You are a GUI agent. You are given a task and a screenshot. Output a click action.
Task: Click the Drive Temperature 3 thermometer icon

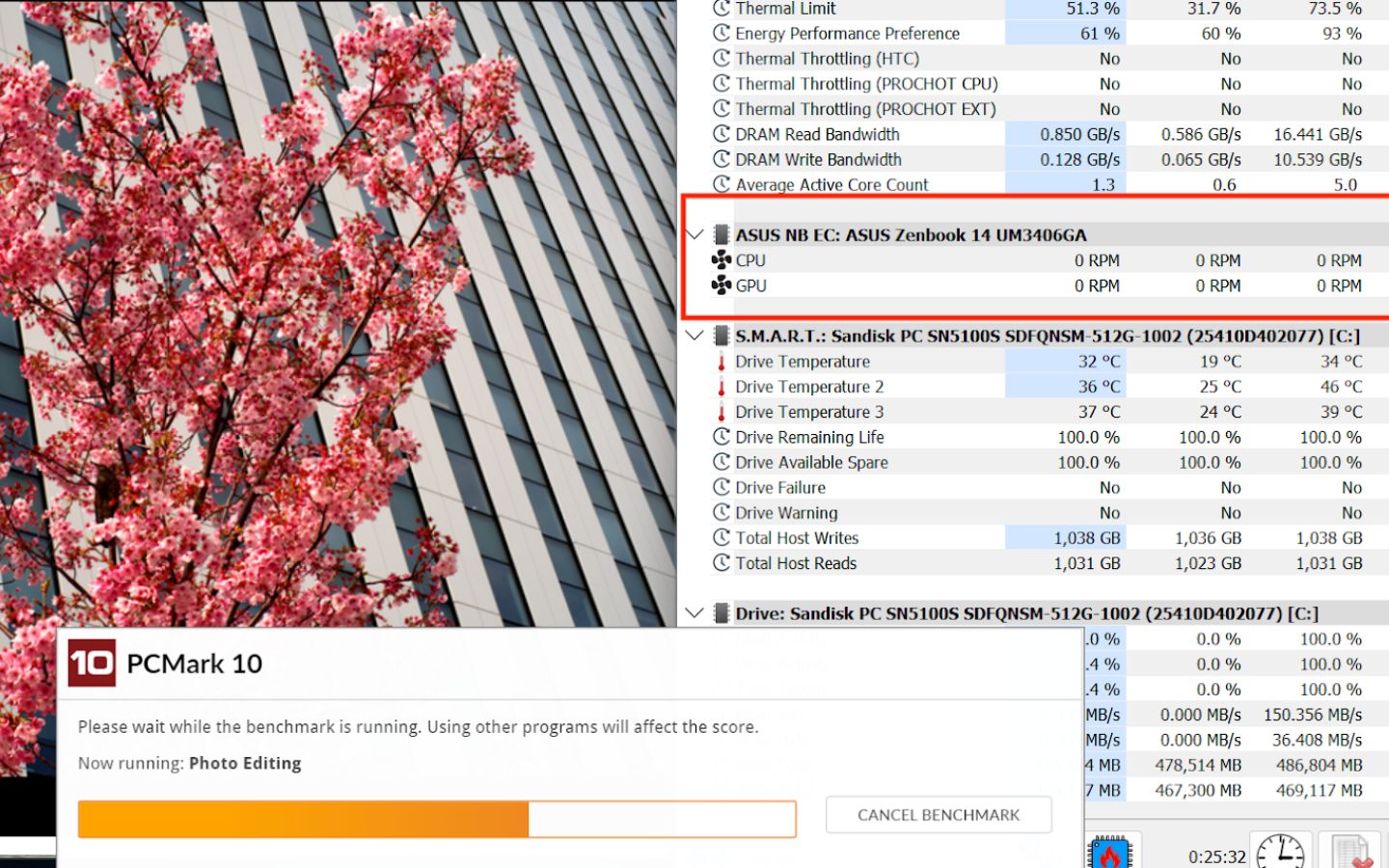[x=721, y=412]
